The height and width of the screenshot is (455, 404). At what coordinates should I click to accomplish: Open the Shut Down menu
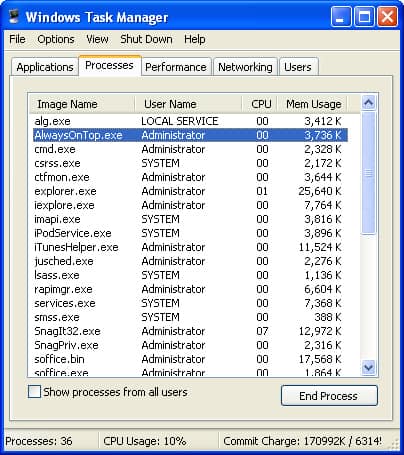(146, 39)
